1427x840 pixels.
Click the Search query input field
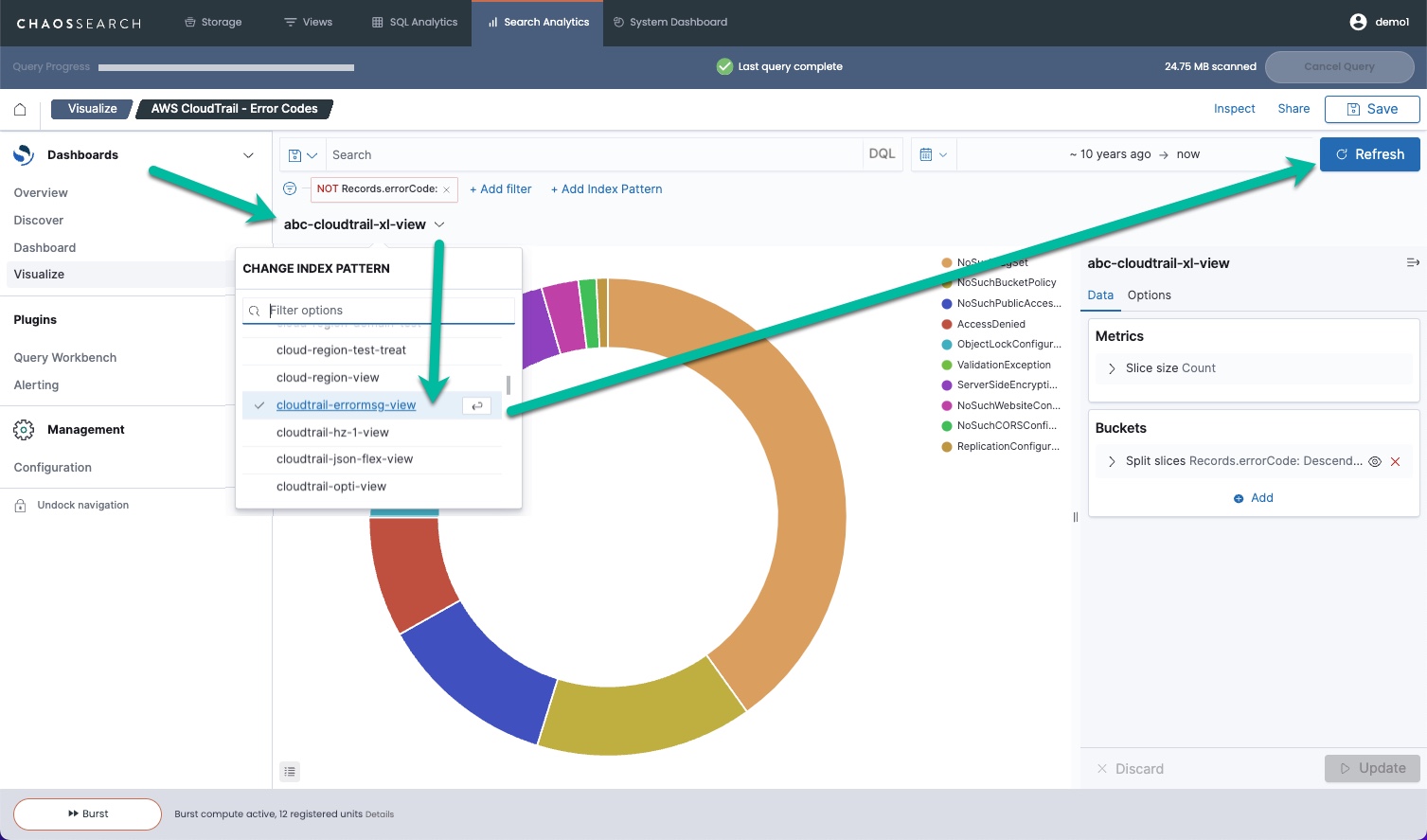594,154
